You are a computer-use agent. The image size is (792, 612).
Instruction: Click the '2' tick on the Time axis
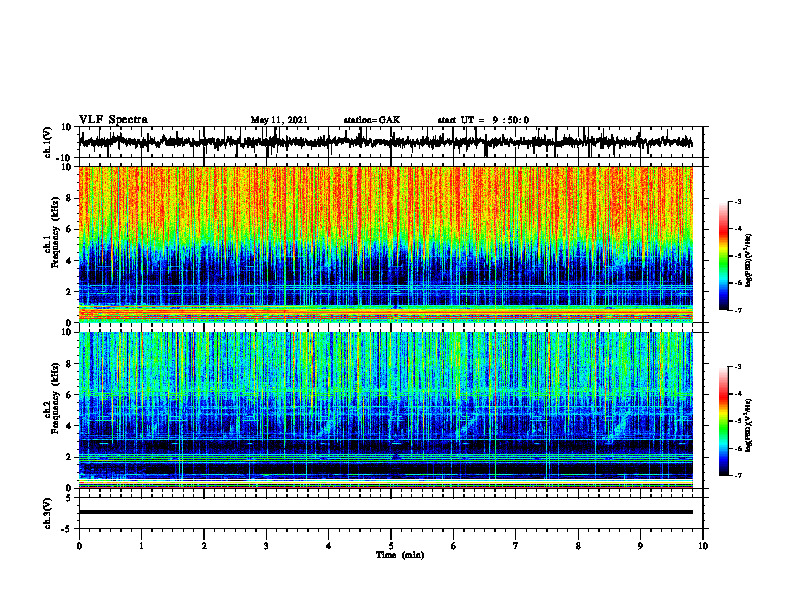(204, 546)
